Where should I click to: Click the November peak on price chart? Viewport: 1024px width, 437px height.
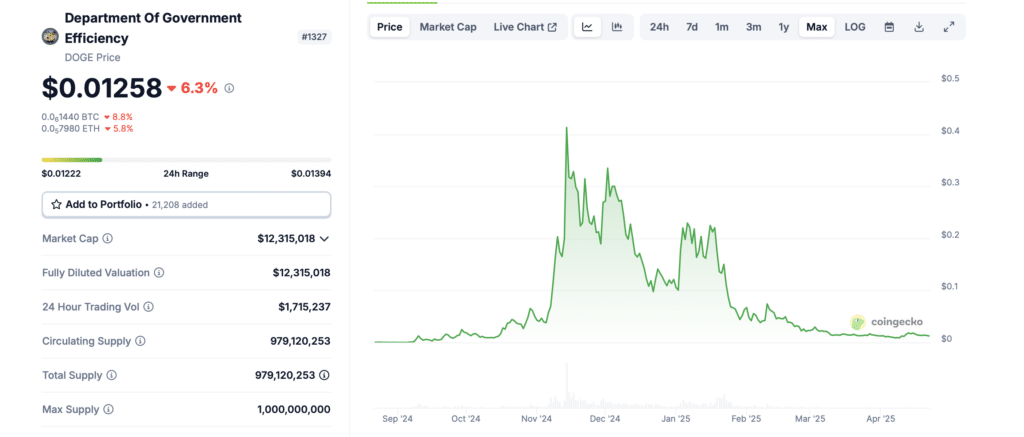[x=566, y=129]
